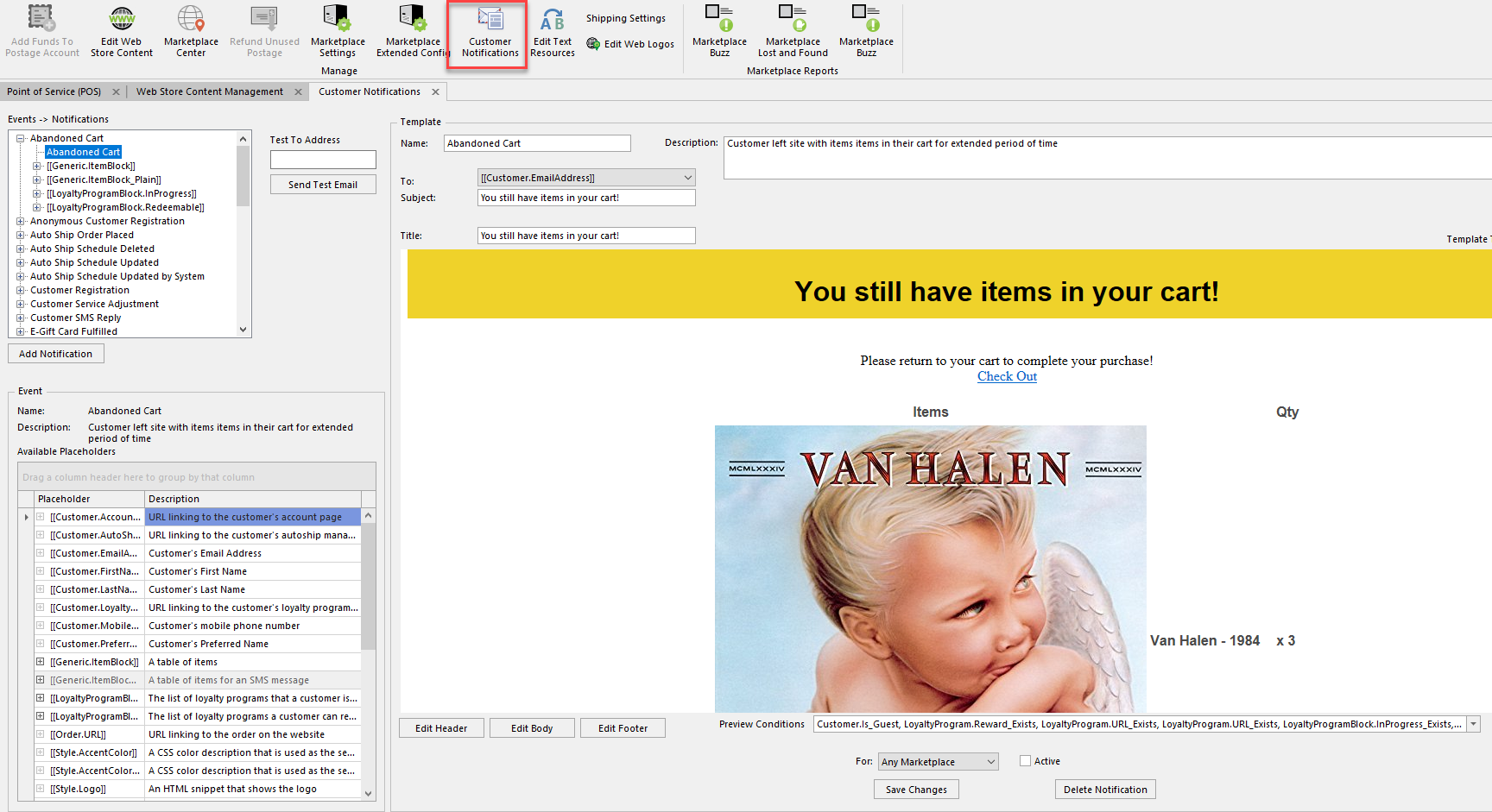Switch to Web Store Content Management tab

(210, 91)
